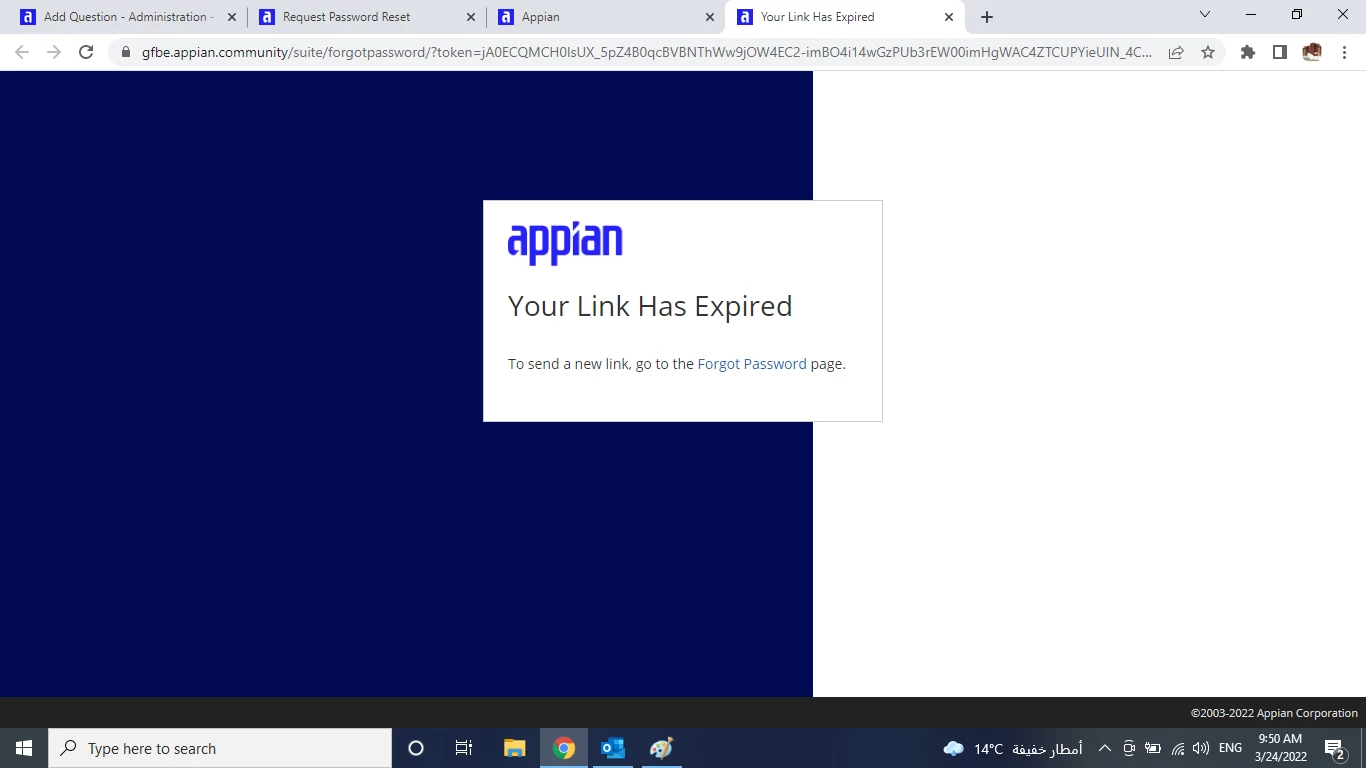This screenshot has width=1366, height=768.
Task: Close the Request Password Reset tab
Action: coord(471,17)
